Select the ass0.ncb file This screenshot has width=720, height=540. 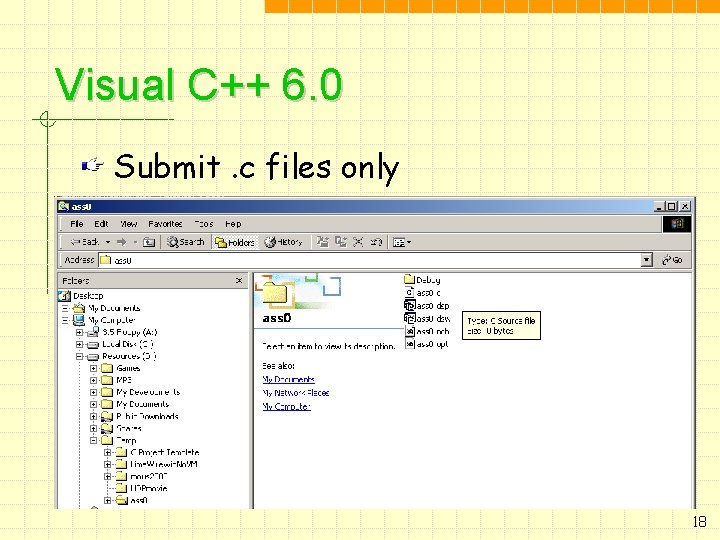427,331
